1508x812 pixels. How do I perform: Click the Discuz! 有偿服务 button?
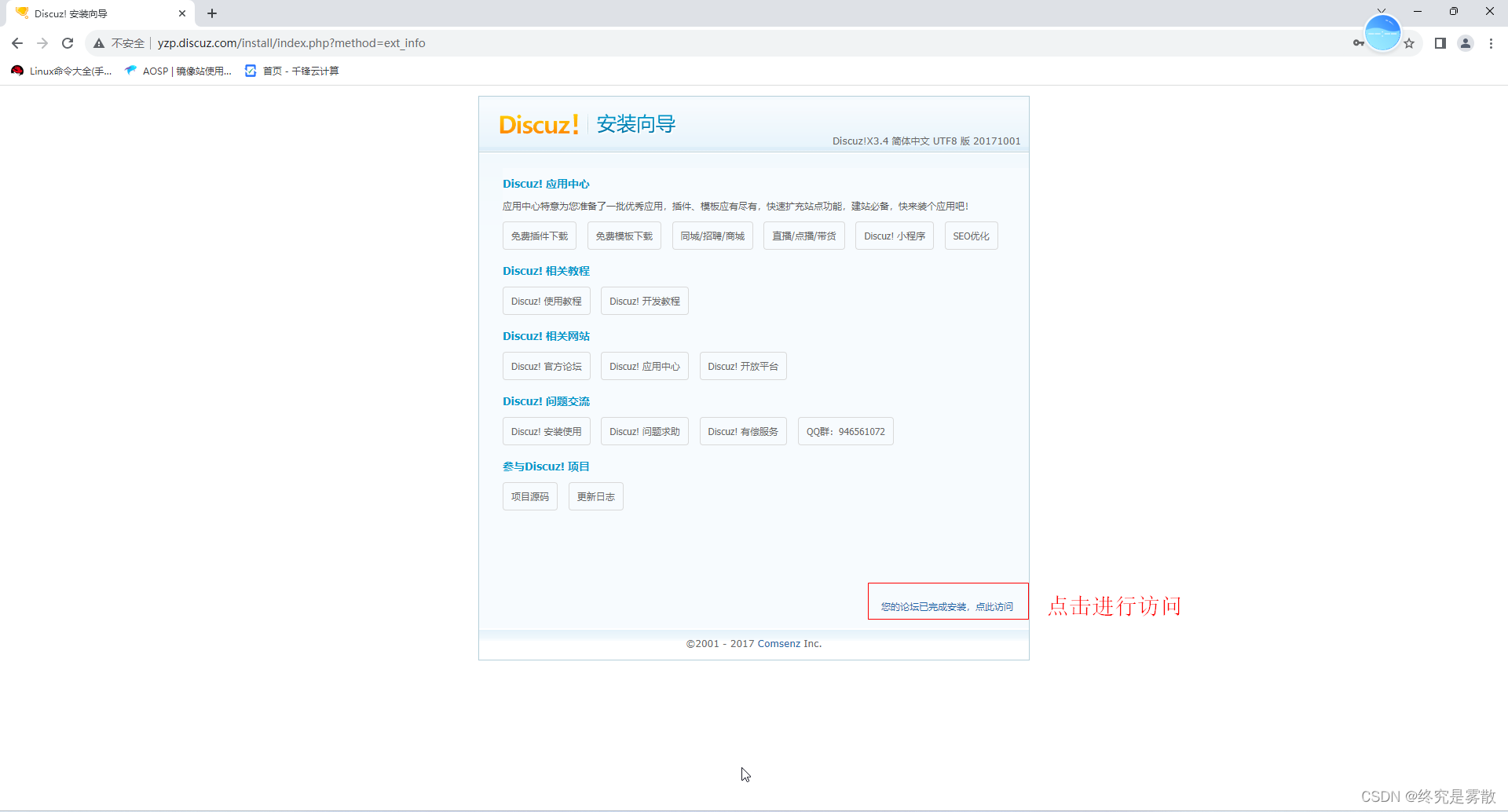point(743,431)
